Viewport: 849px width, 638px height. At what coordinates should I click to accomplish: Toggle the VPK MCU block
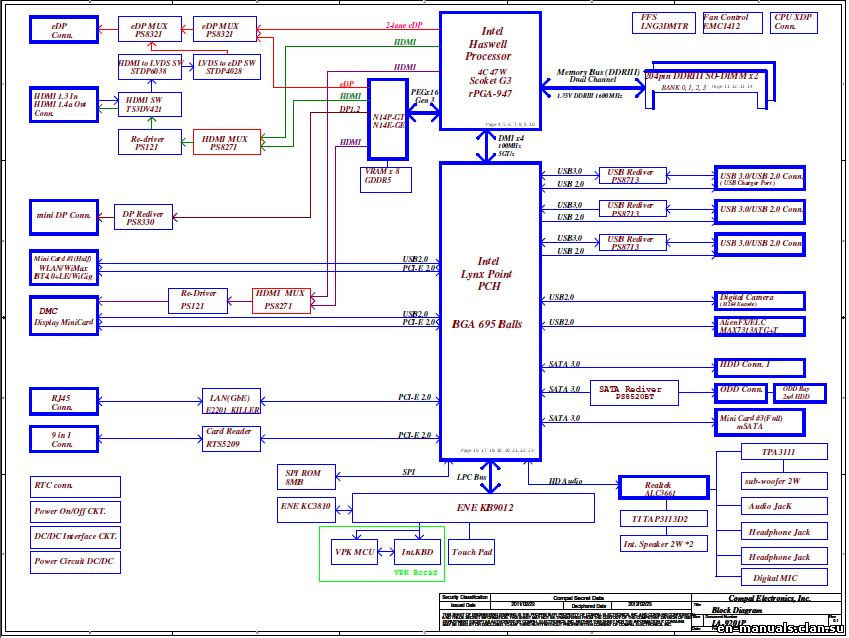[352, 551]
